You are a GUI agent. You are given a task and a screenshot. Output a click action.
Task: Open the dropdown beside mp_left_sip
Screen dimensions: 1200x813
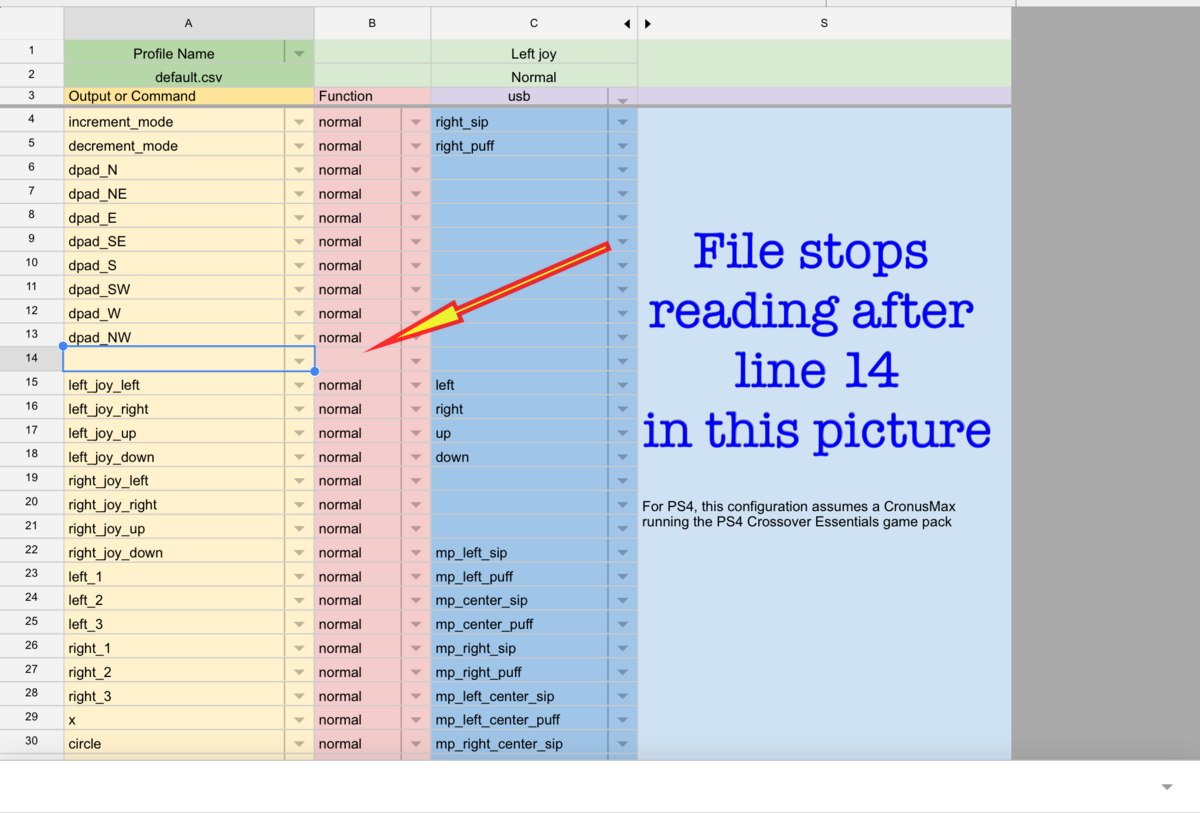(621, 551)
